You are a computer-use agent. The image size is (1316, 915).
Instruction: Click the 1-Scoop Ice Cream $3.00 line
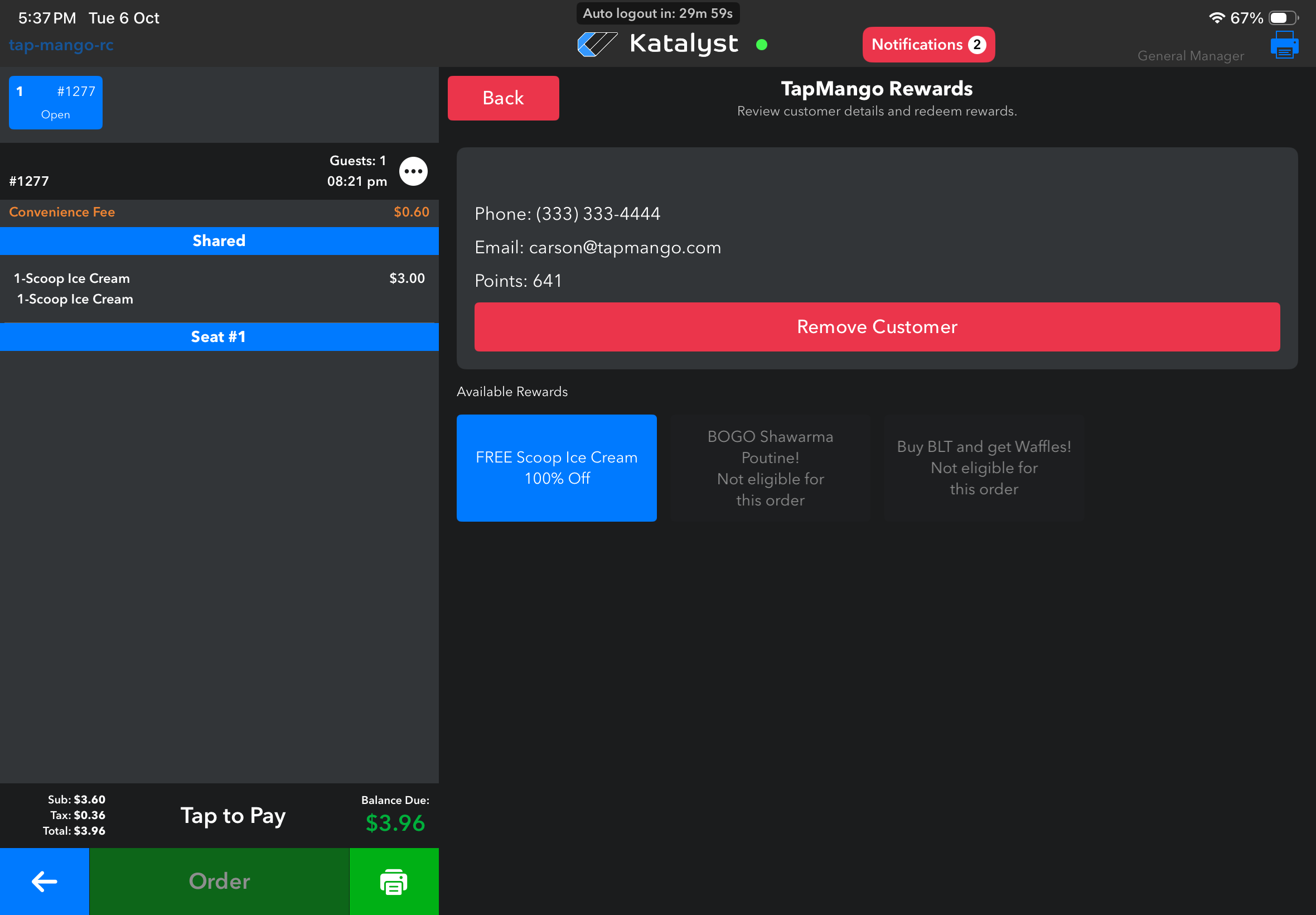point(220,278)
